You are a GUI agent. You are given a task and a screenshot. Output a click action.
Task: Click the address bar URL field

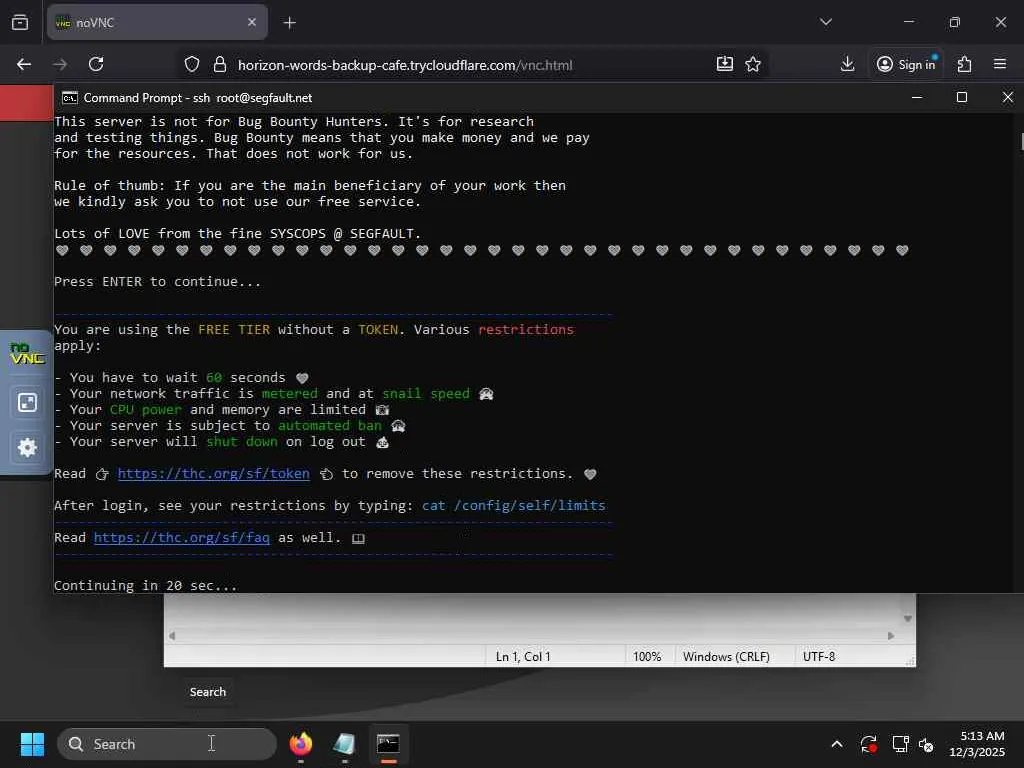pos(405,65)
